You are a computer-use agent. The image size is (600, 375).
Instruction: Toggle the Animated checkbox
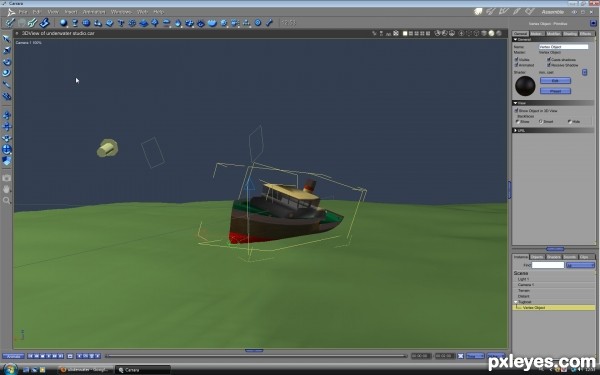pyautogui.click(x=516, y=65)
